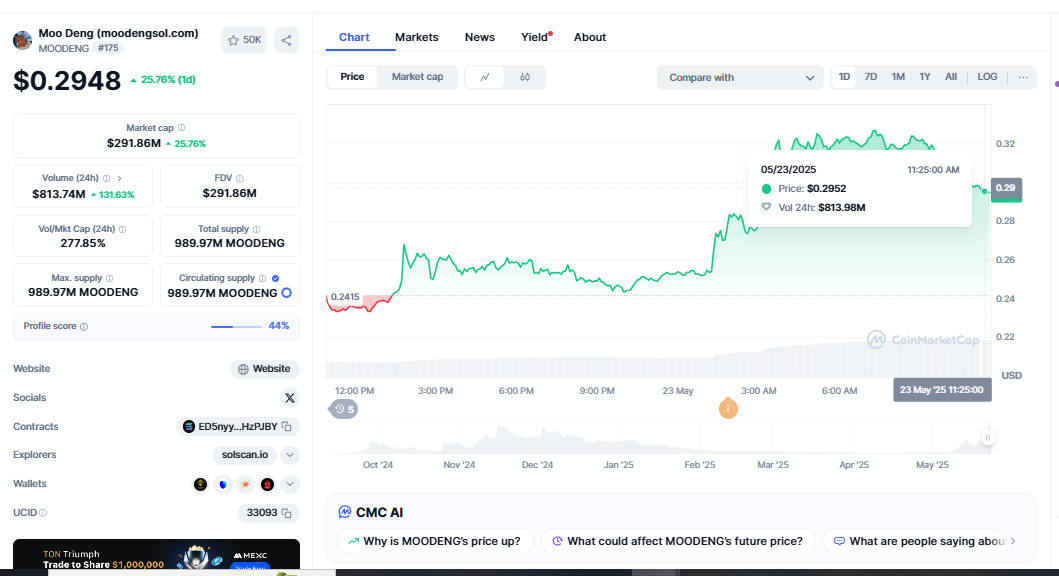Click the Circulating supply info icon
This screenshot has height=576, width=1059.
(263, 278)
